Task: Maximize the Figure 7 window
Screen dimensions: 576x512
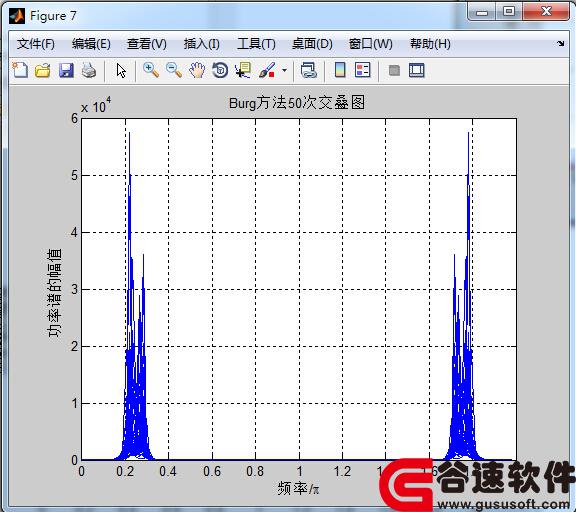Action: click(508, 12)
